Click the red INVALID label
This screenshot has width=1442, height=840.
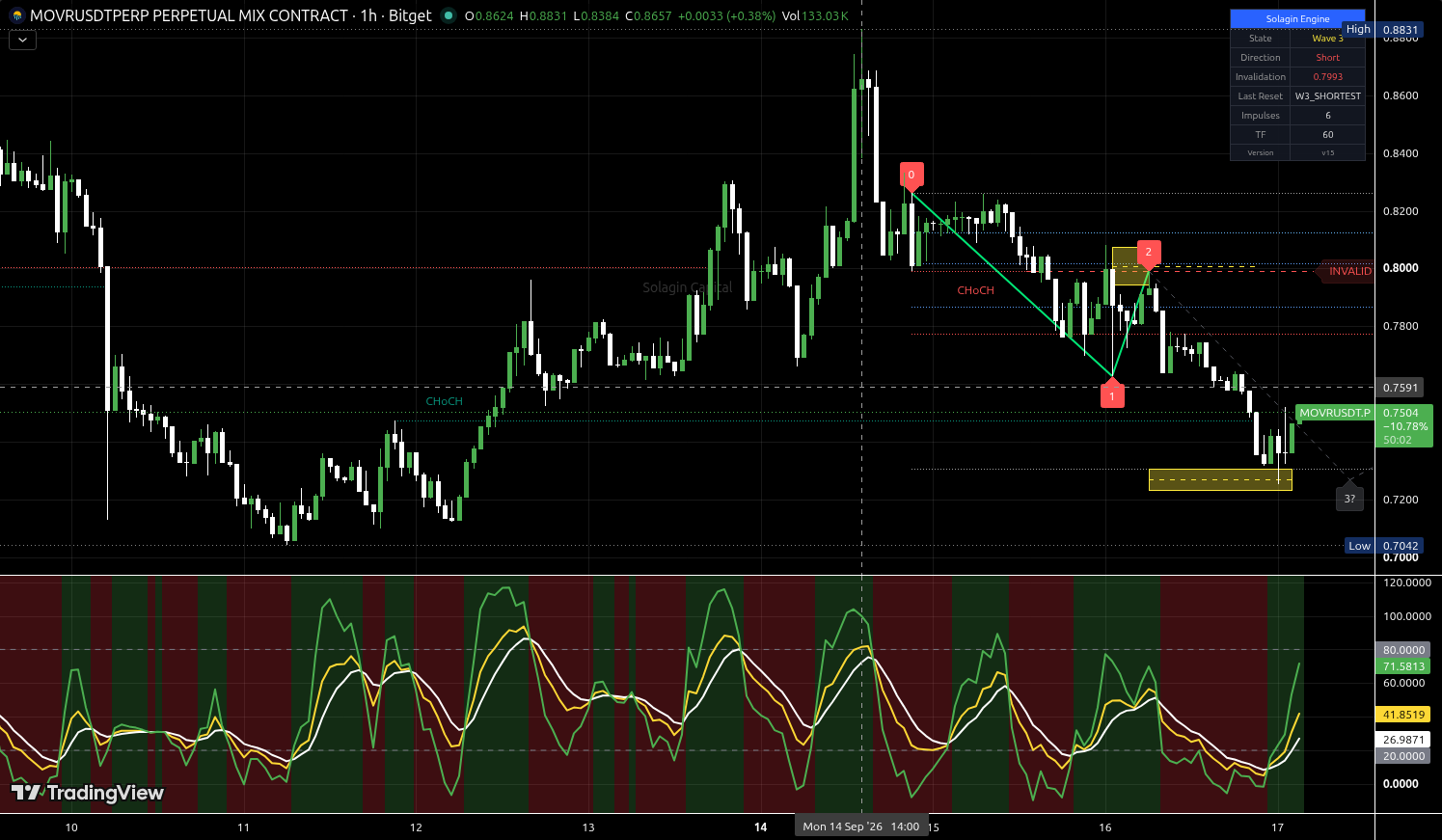1347,271
